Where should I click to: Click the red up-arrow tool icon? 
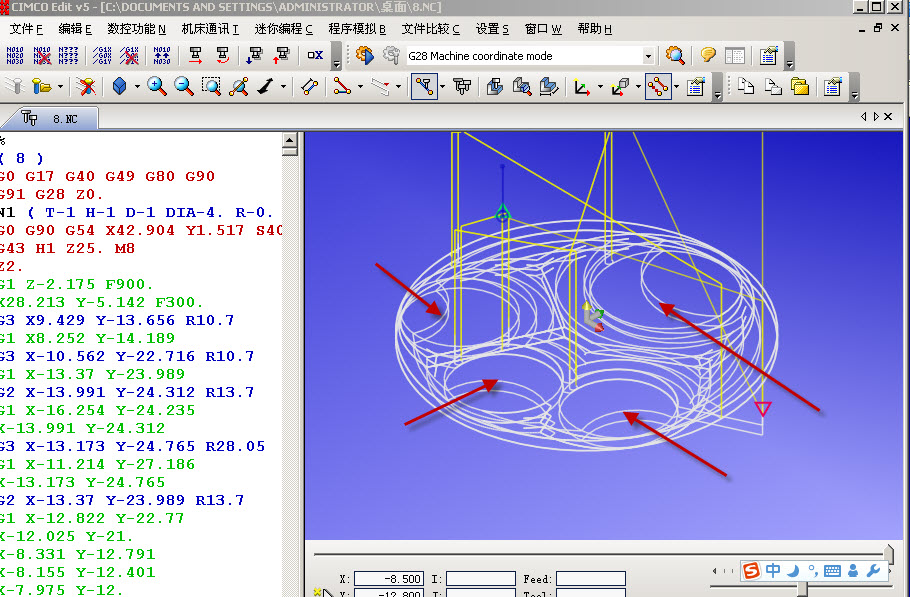pyautogui.click(x=281, y=56)
